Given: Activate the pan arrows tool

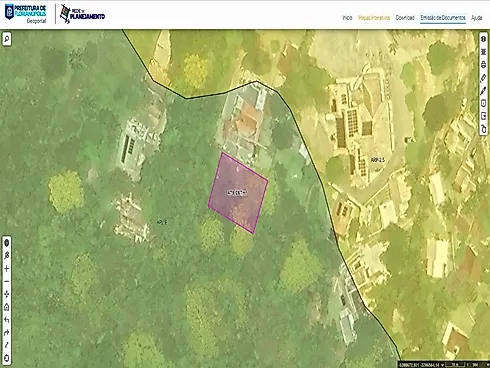Looking at the screenshot, I should pos(7,294).
